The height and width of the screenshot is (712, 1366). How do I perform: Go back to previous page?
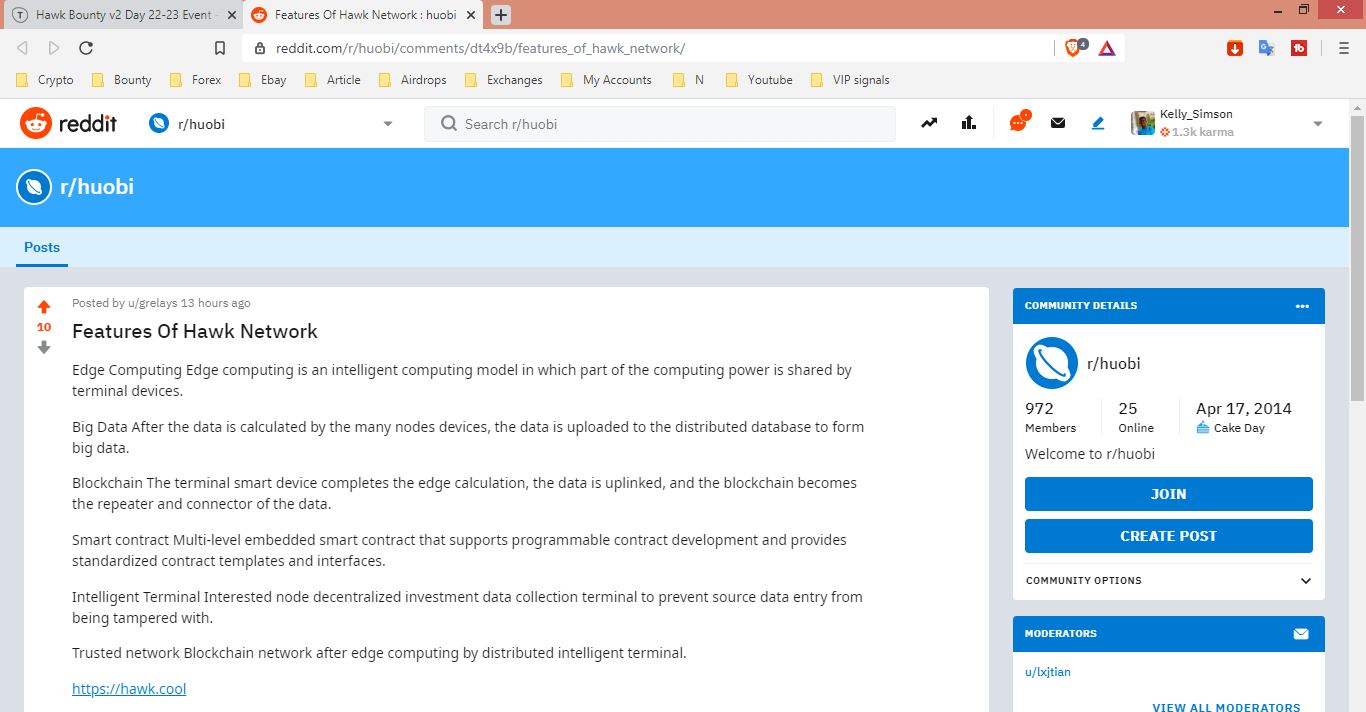click(23, 48)
